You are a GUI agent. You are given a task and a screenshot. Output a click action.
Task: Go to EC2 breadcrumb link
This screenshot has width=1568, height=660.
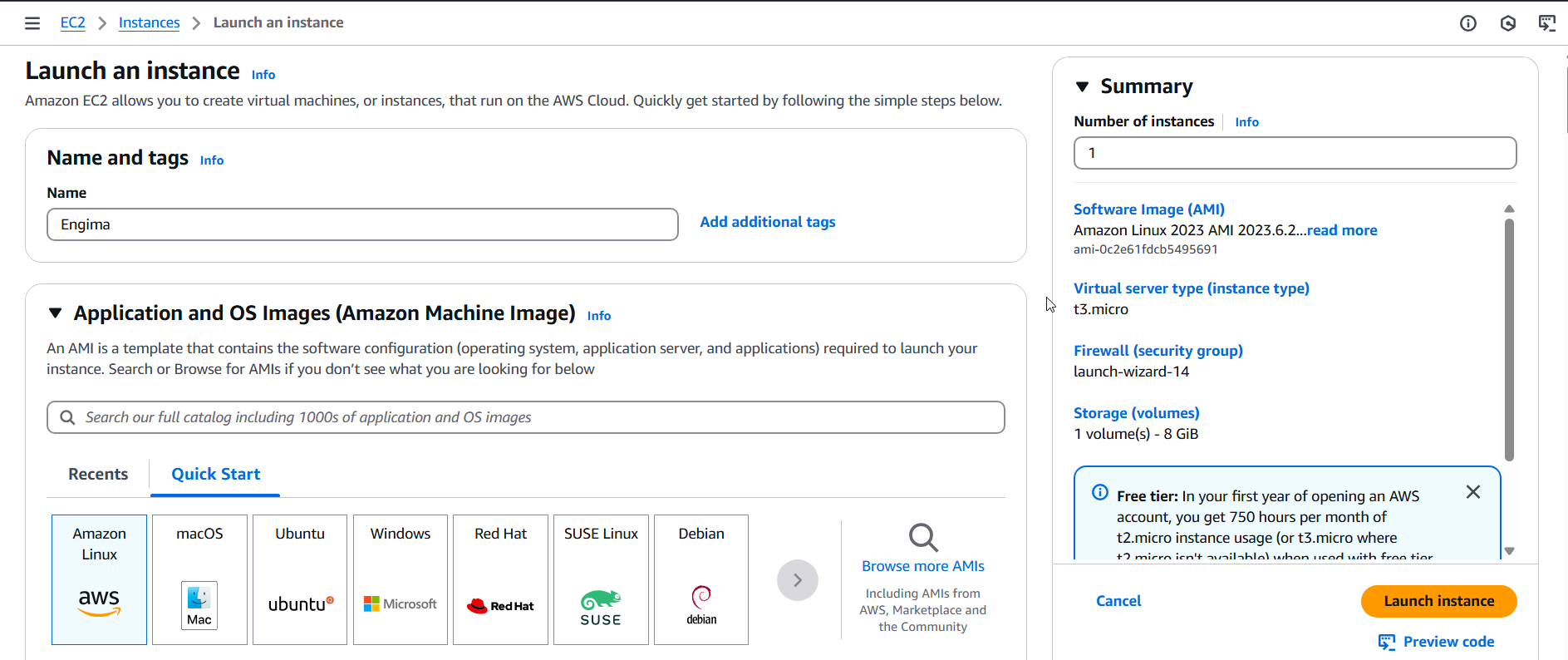click(x=73, y=22)
